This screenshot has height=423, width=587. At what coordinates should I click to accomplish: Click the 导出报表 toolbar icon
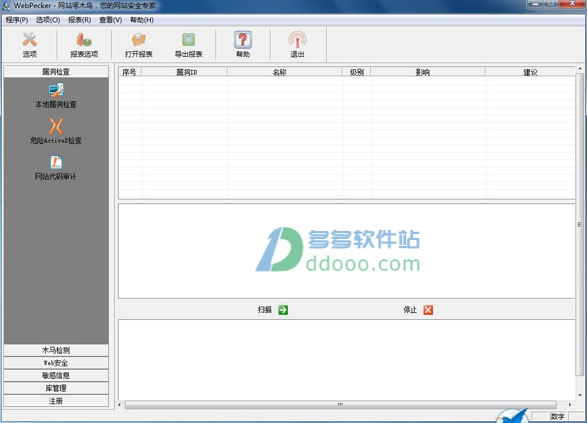(x=188, y=44)
